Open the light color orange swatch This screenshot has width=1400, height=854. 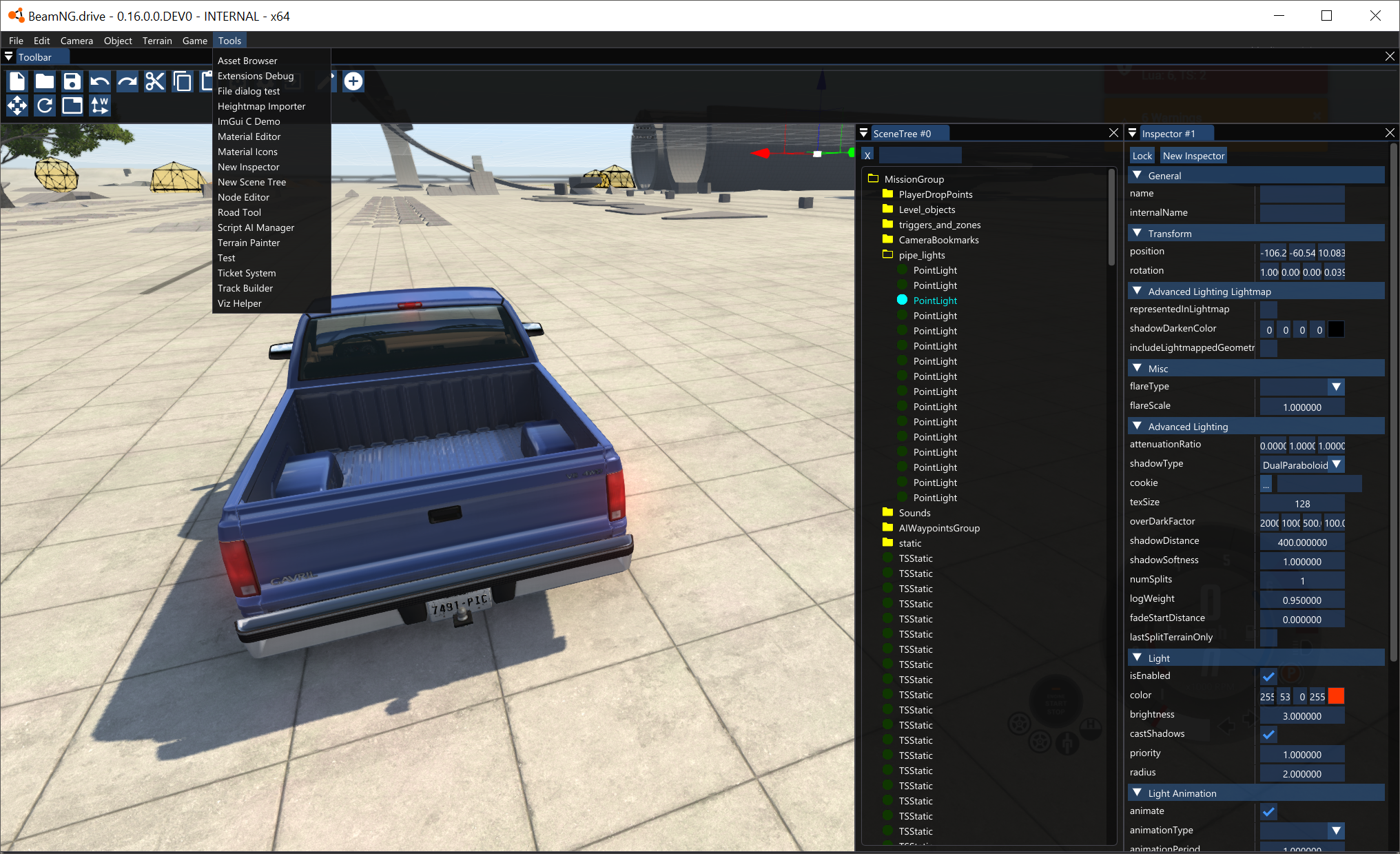pyautogui.click(x=1336, y=696)
